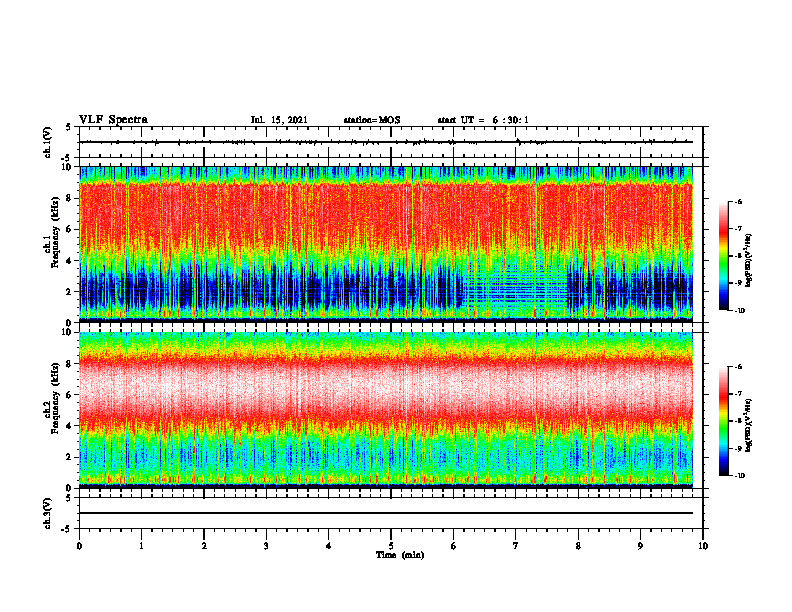
Task: Click time axis tick label "3"
Action: 266,546
